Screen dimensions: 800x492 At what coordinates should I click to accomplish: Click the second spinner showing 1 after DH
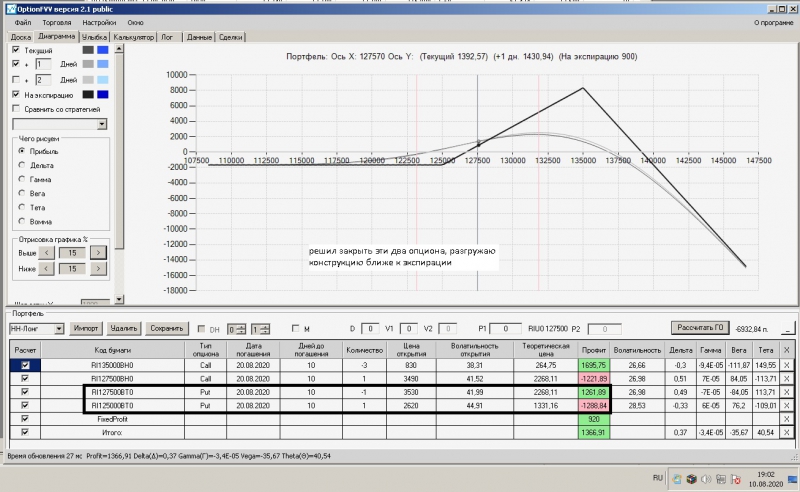point(260,329)
